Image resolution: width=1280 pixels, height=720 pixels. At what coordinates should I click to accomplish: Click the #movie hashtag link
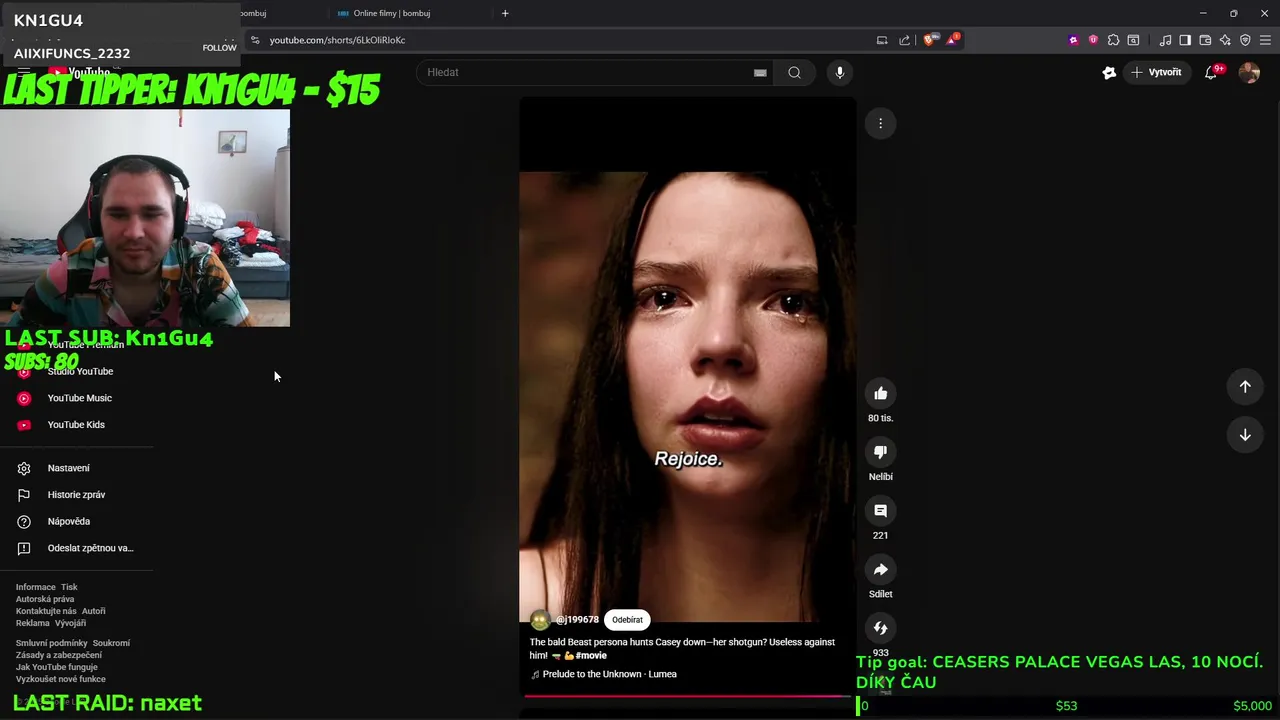pyautogui.click(x=591, y=656)
